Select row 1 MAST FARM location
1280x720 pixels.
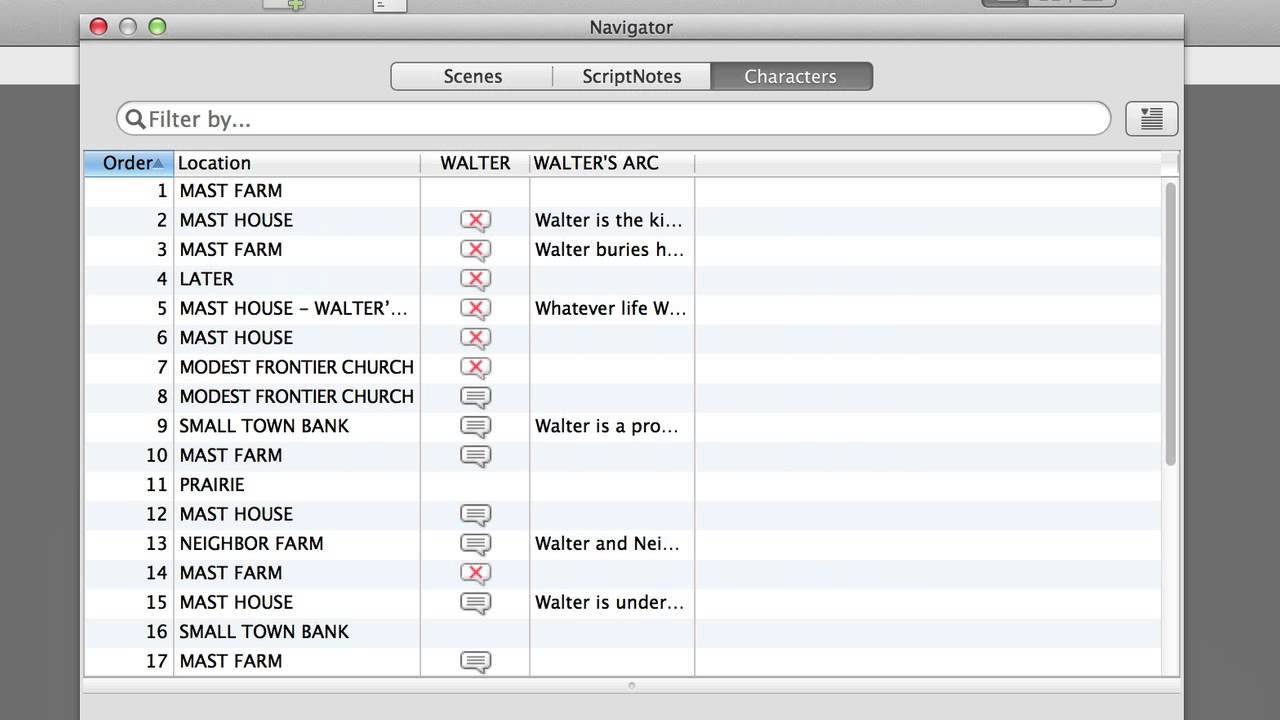231,191
